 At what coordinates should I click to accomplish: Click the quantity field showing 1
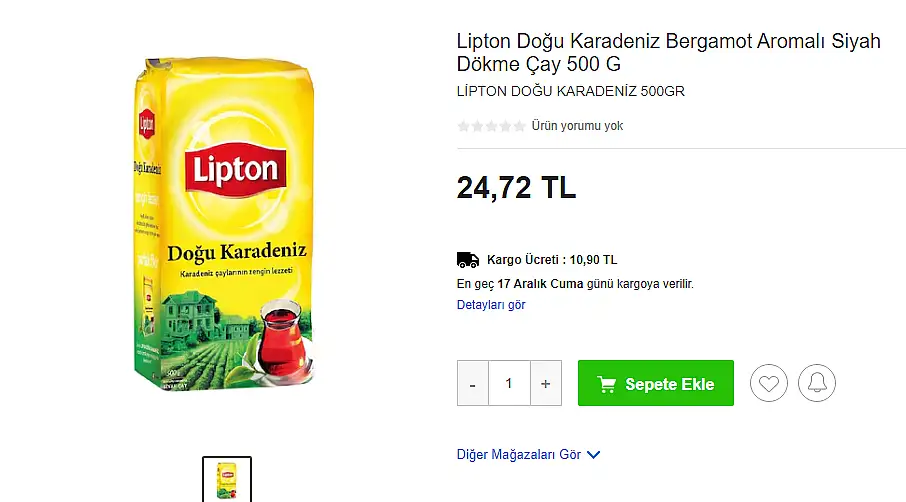pos(509,383)
